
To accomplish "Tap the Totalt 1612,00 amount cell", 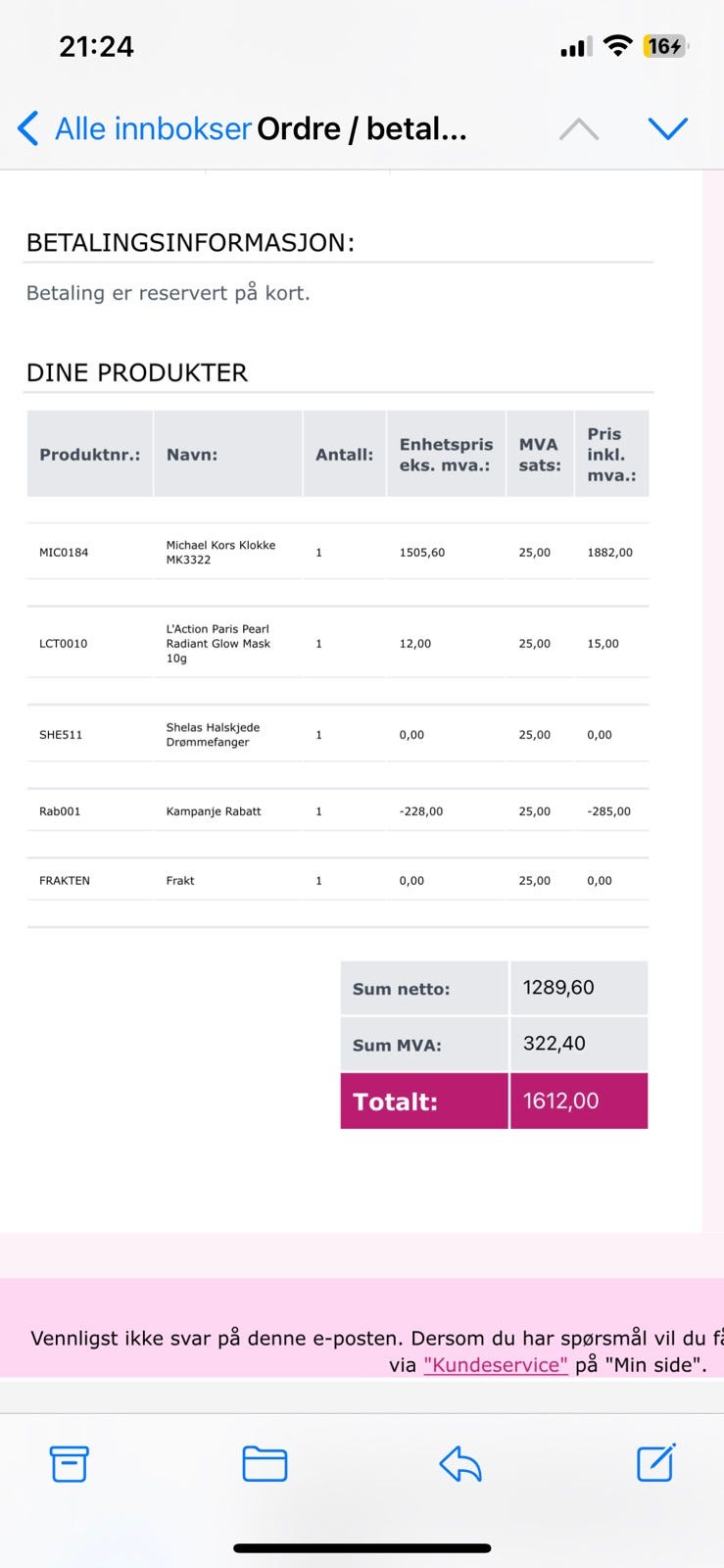I will click(x=579, y=1101).
